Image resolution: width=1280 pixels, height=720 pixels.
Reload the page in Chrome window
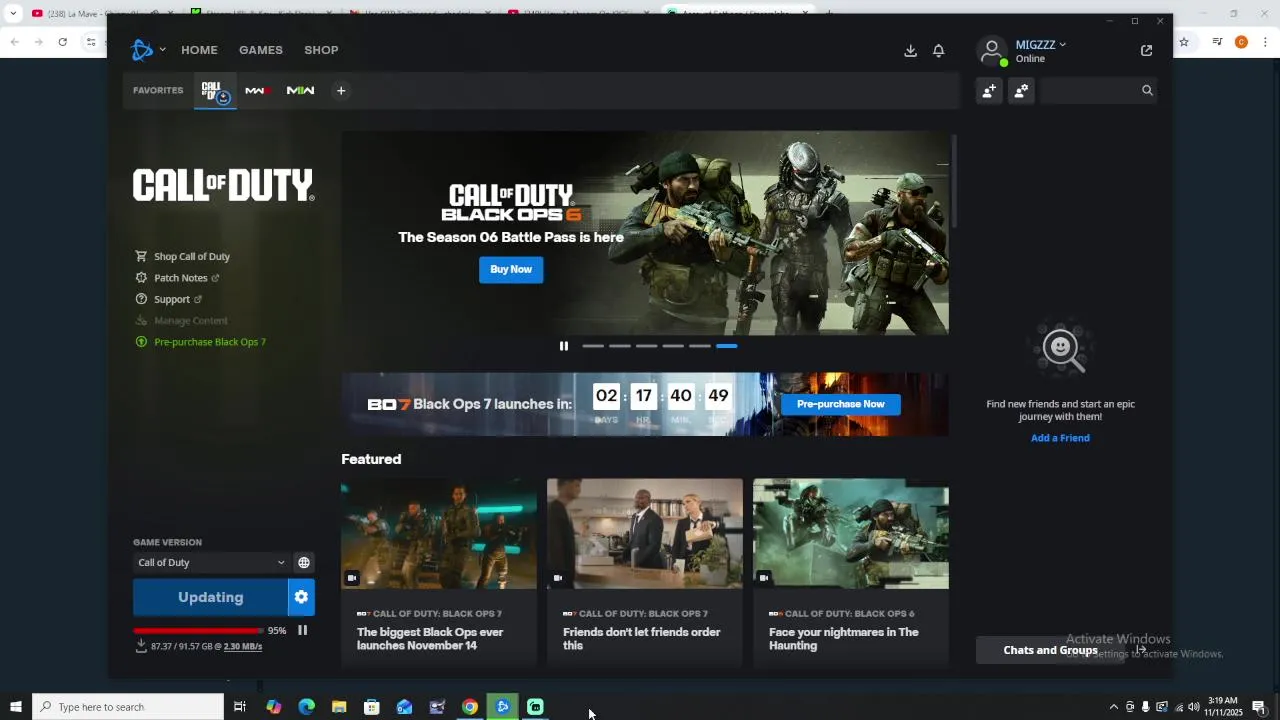tap(62, 42)
